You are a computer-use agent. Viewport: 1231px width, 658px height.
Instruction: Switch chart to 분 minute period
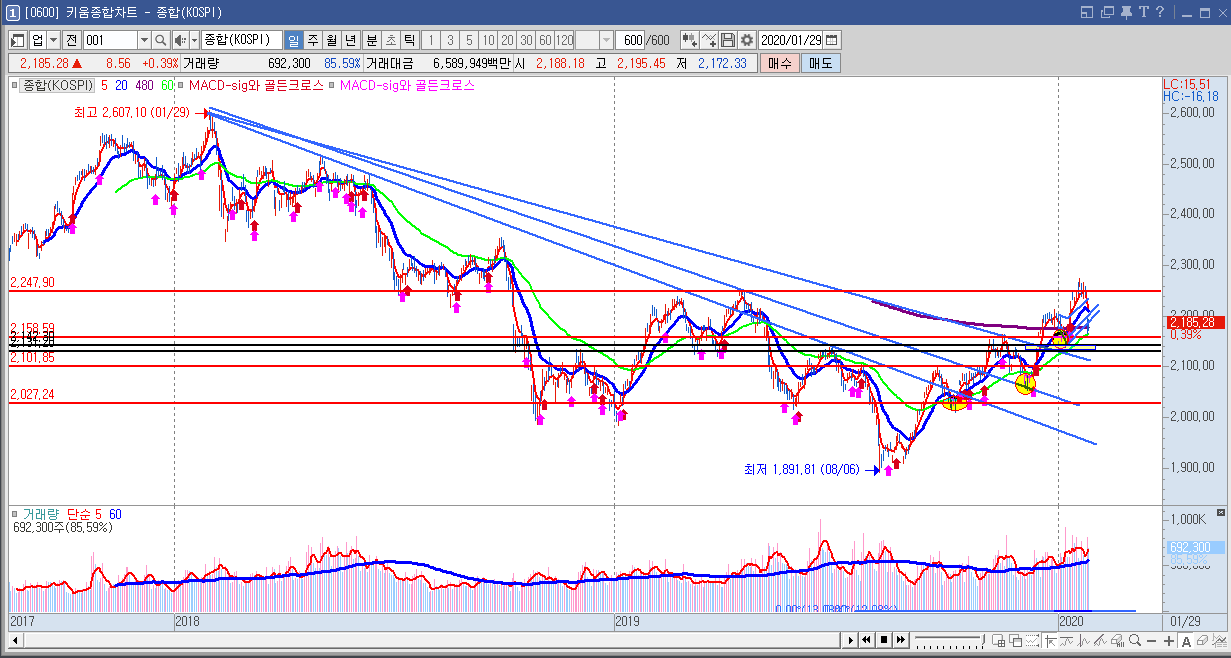coord(372,40)
